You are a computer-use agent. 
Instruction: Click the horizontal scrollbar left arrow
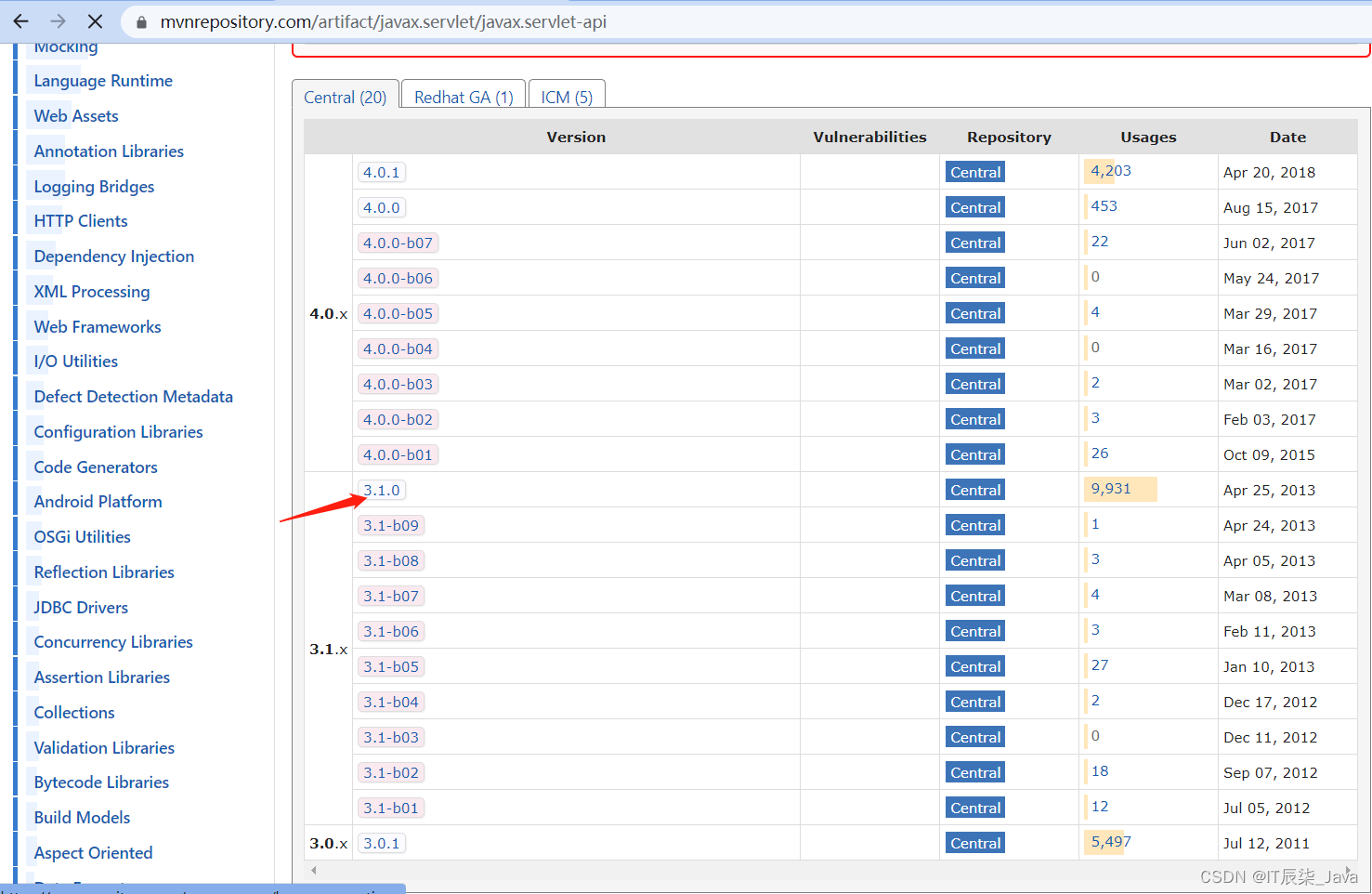point(313,870)
